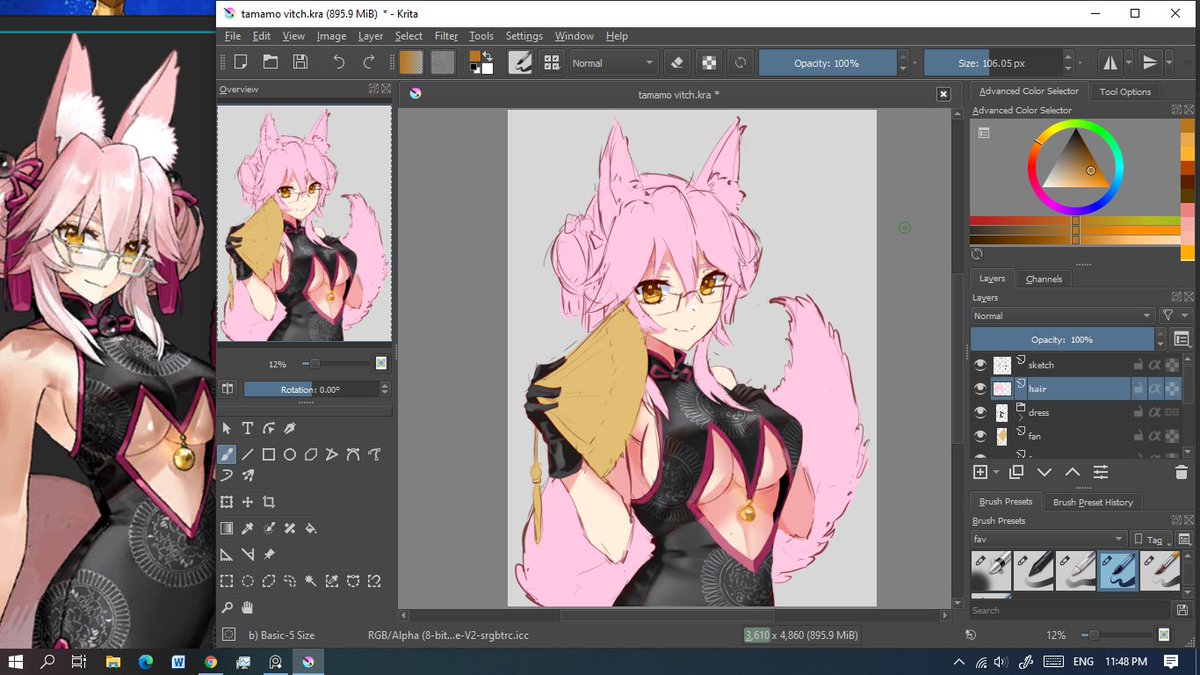
Task: Move layer up with up chevron
Action: pyautogui.click(x=1072, y=472)
